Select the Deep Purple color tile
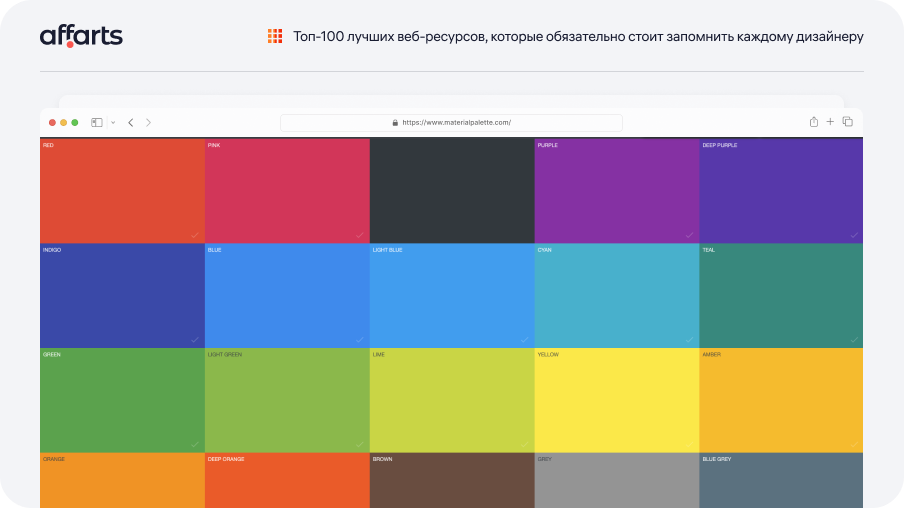 [x=781, y=191]
